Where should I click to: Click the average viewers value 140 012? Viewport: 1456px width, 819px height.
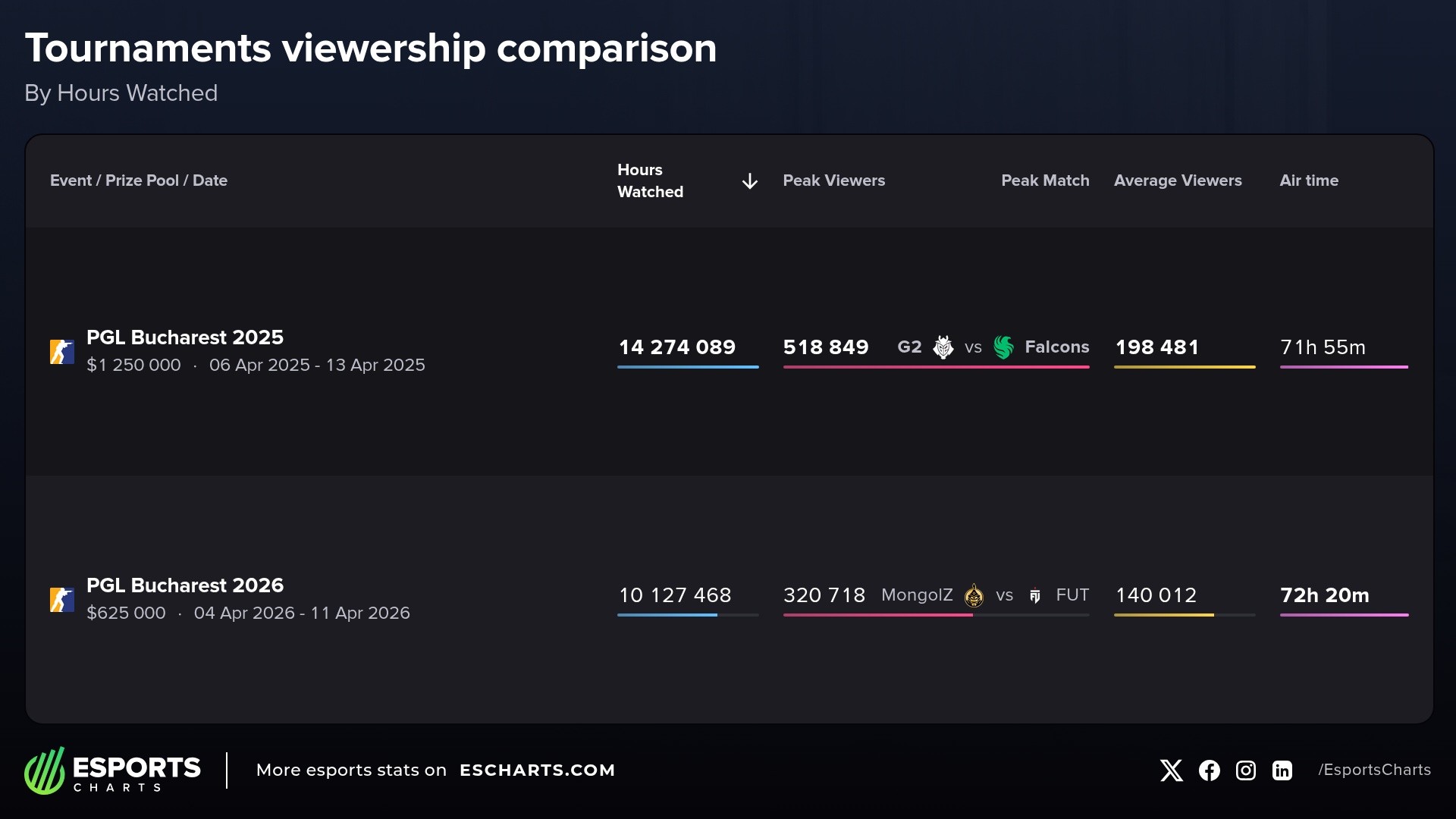pos(1156,595)
